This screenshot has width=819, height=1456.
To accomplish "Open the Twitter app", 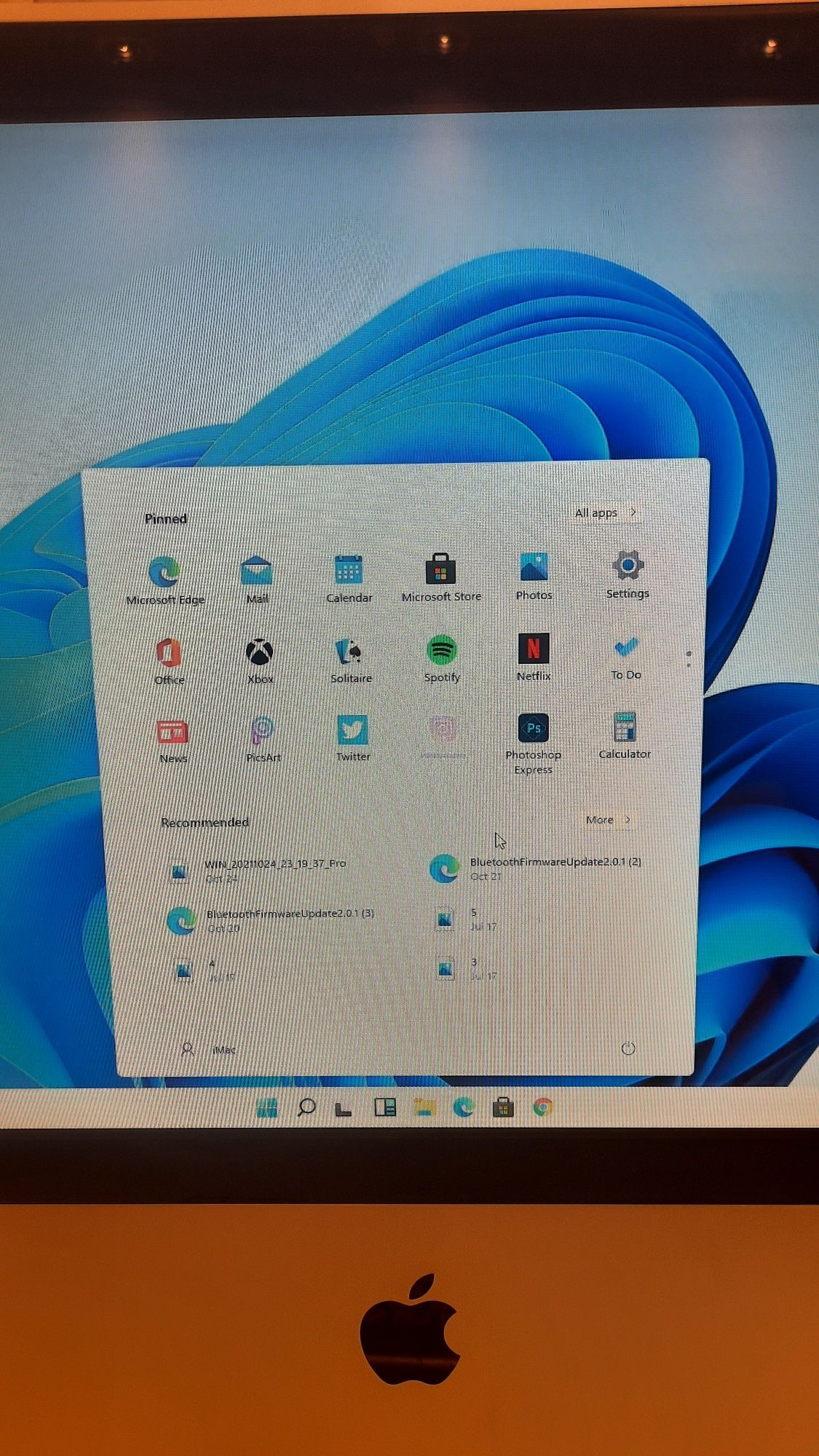I will point(353,738).
